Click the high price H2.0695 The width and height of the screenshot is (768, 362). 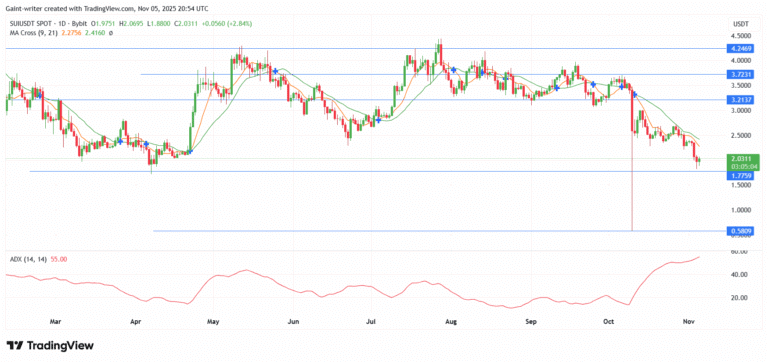click(131, 24)
